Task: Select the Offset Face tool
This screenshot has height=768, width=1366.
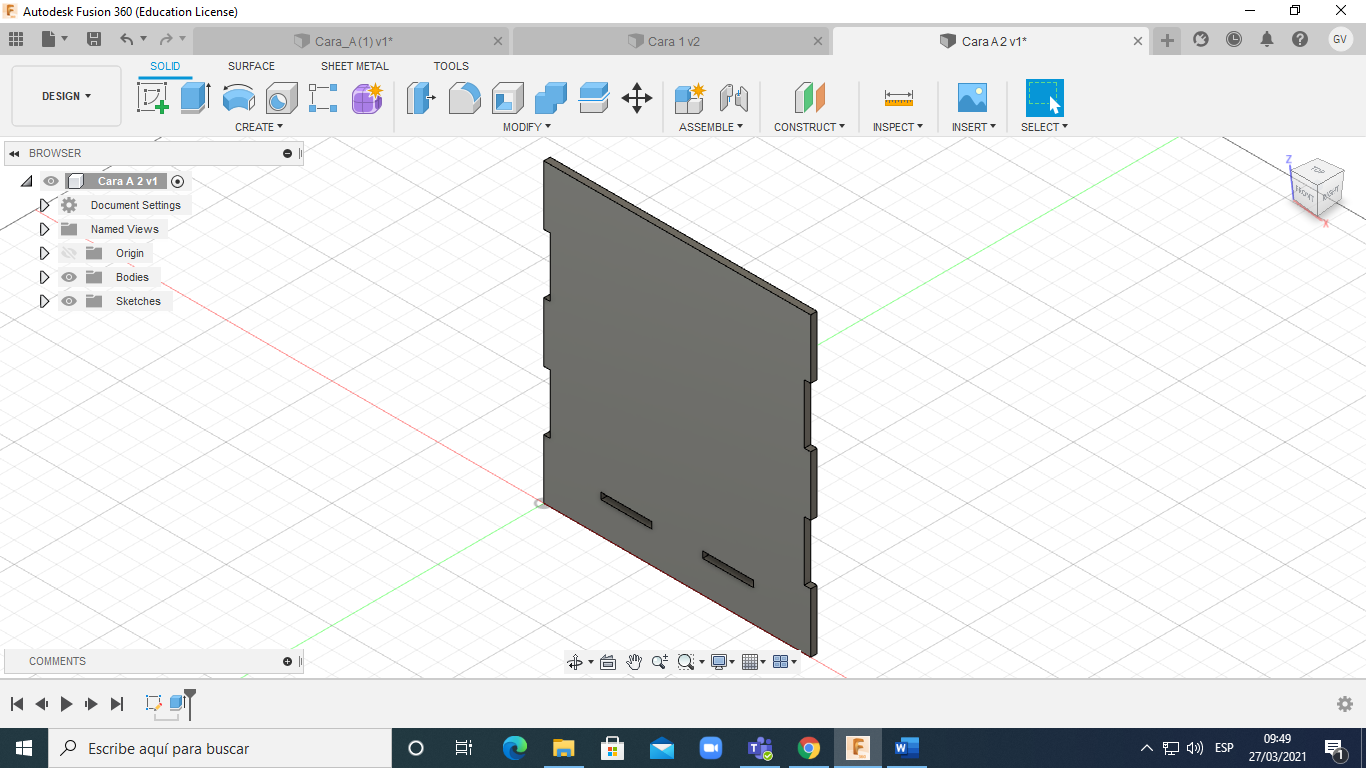Action: point(594,98)
